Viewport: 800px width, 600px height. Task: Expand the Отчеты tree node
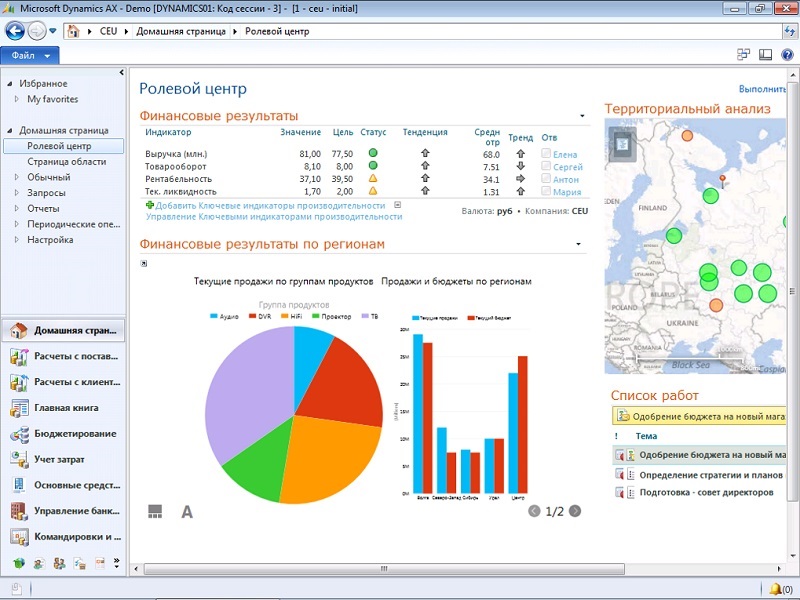click(x=16, y=209)
